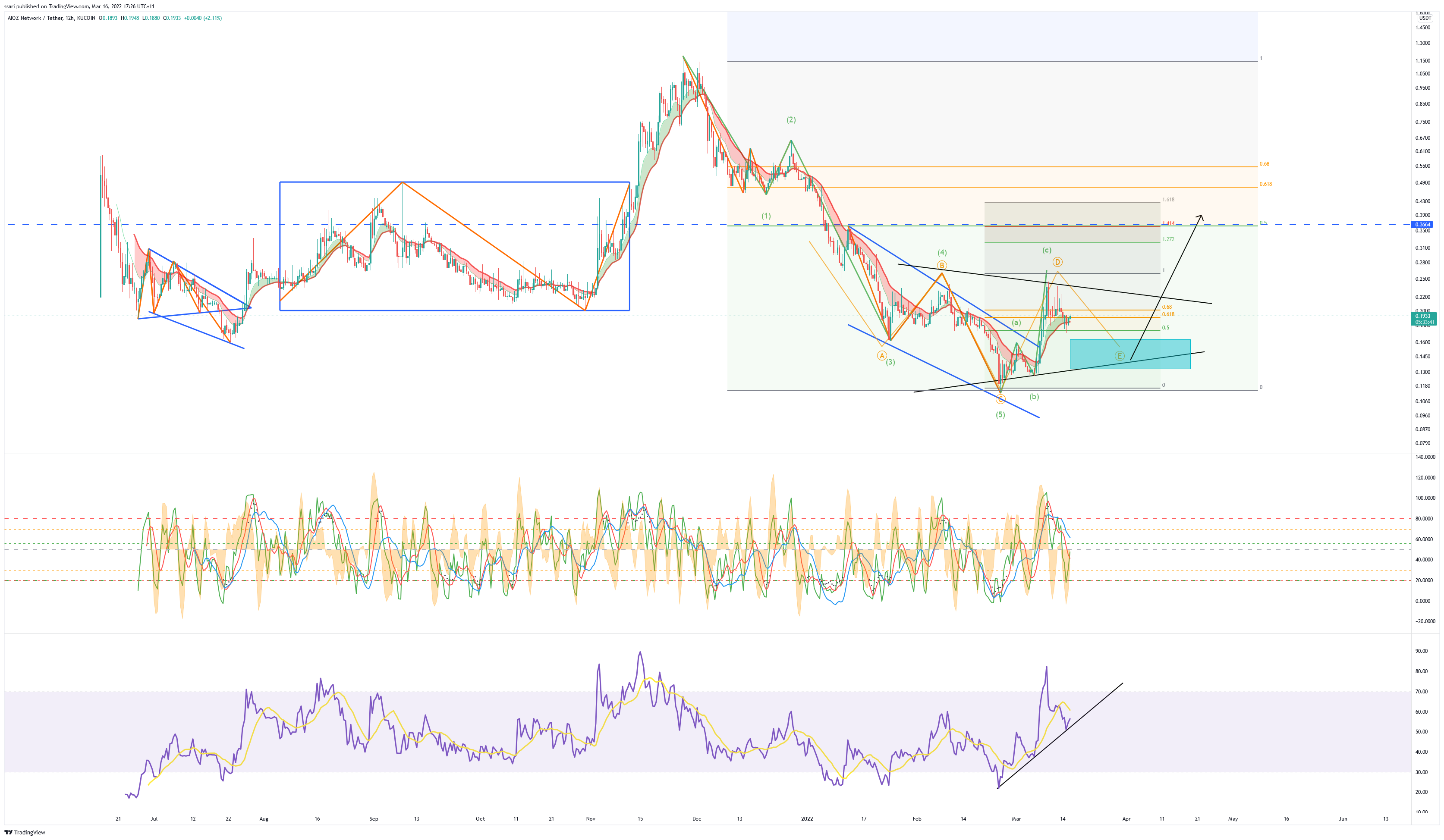Image resolution: width=1444 pixels, height=840 pixels.
Task: Select the green (4) wave label
Action: tap(942, 253)
